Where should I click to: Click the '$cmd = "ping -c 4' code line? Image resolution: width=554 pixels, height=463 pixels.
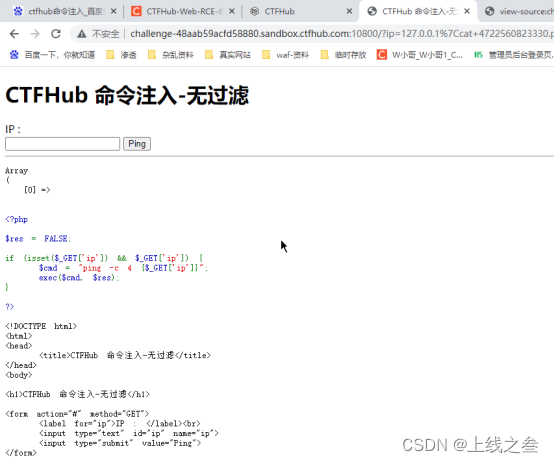click(x=123, y=268)
